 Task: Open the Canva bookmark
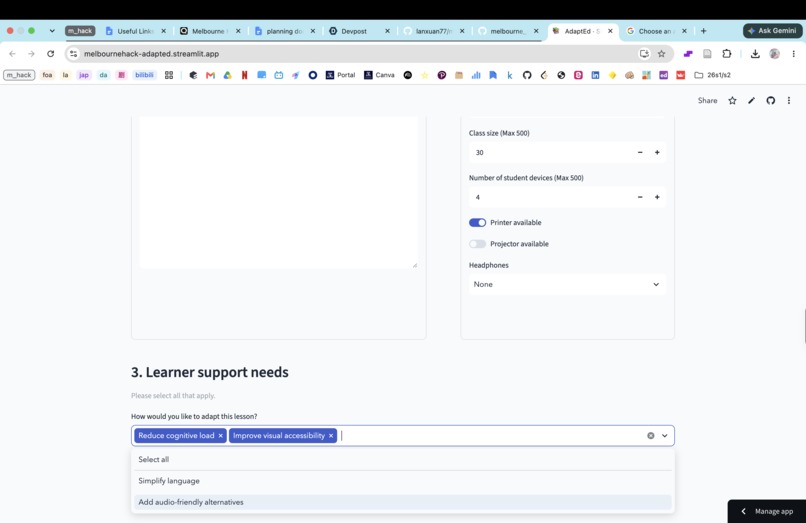379,75
